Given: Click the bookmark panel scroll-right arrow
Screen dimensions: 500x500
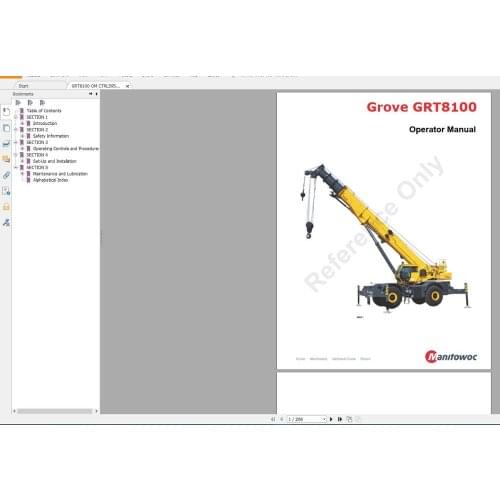Looking at the screenshot, I should (96, 411).
